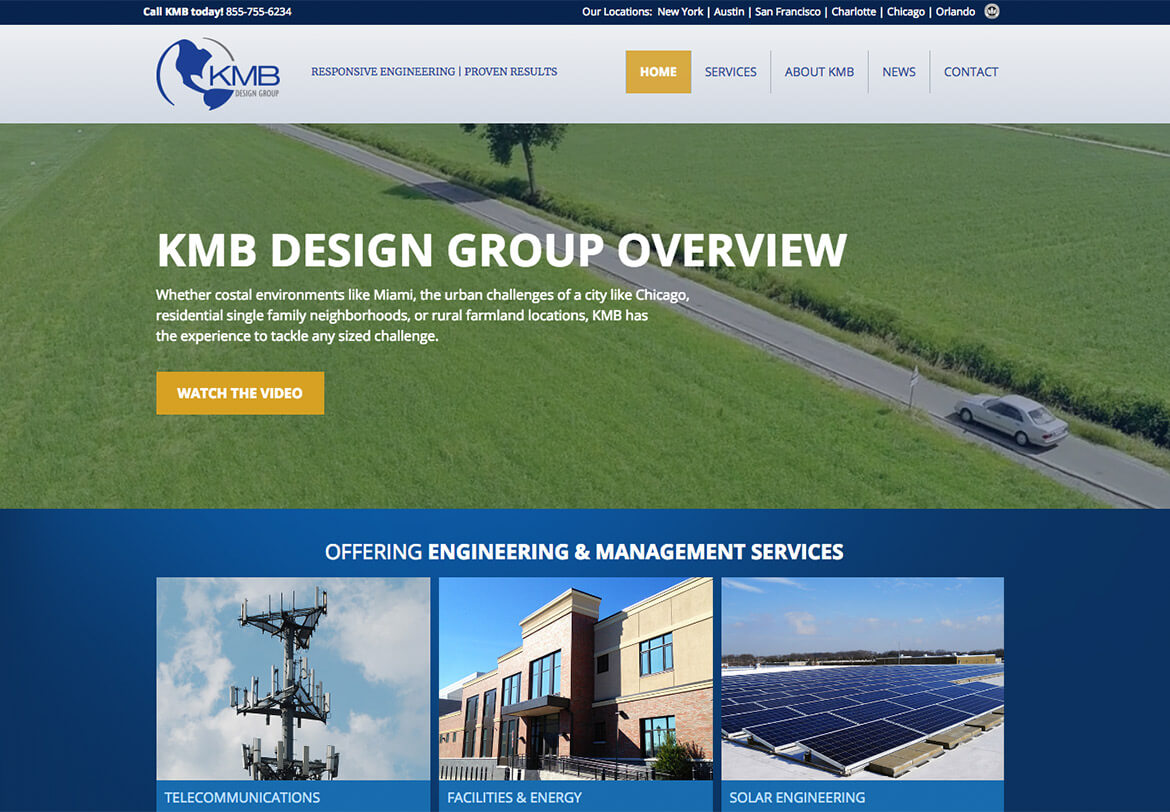Open the News menu item
The height and width of the screenshot is (812, 1170).
point(898,72)
